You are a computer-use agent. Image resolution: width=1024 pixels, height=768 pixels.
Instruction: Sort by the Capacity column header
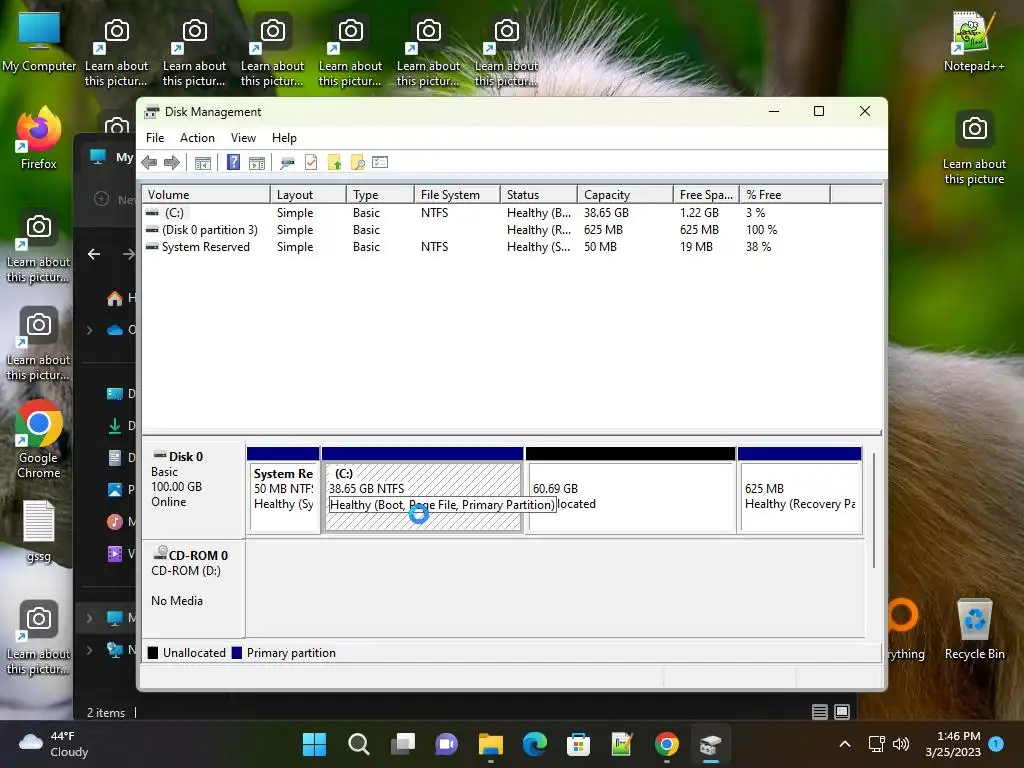[x=625, y=195]
